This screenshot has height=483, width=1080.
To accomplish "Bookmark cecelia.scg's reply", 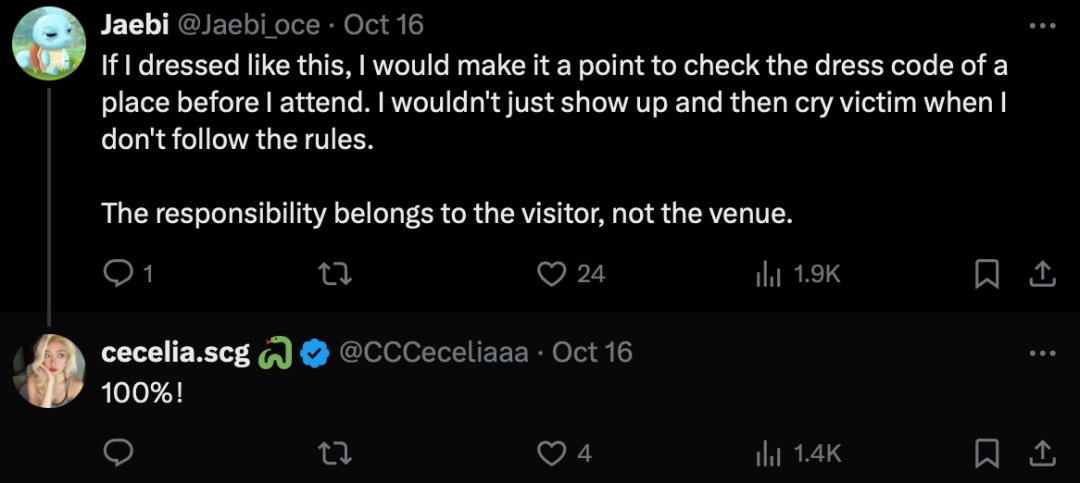I will 987,453.
